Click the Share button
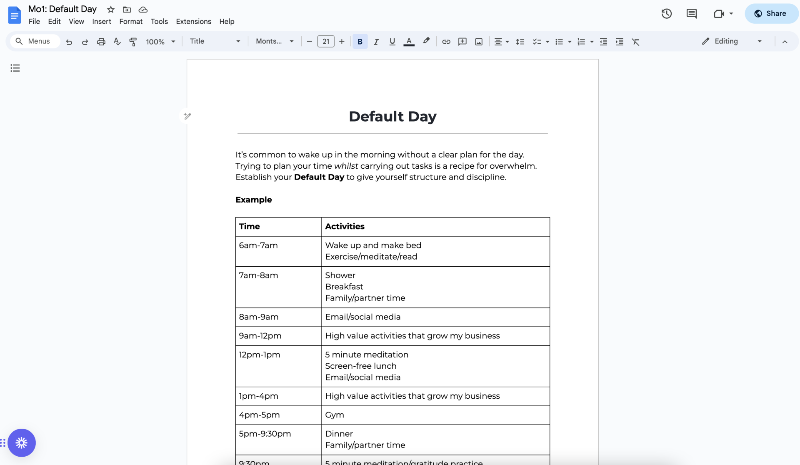Screen dimensions: 800x465 pyautogui.click(x=770, y=14)
